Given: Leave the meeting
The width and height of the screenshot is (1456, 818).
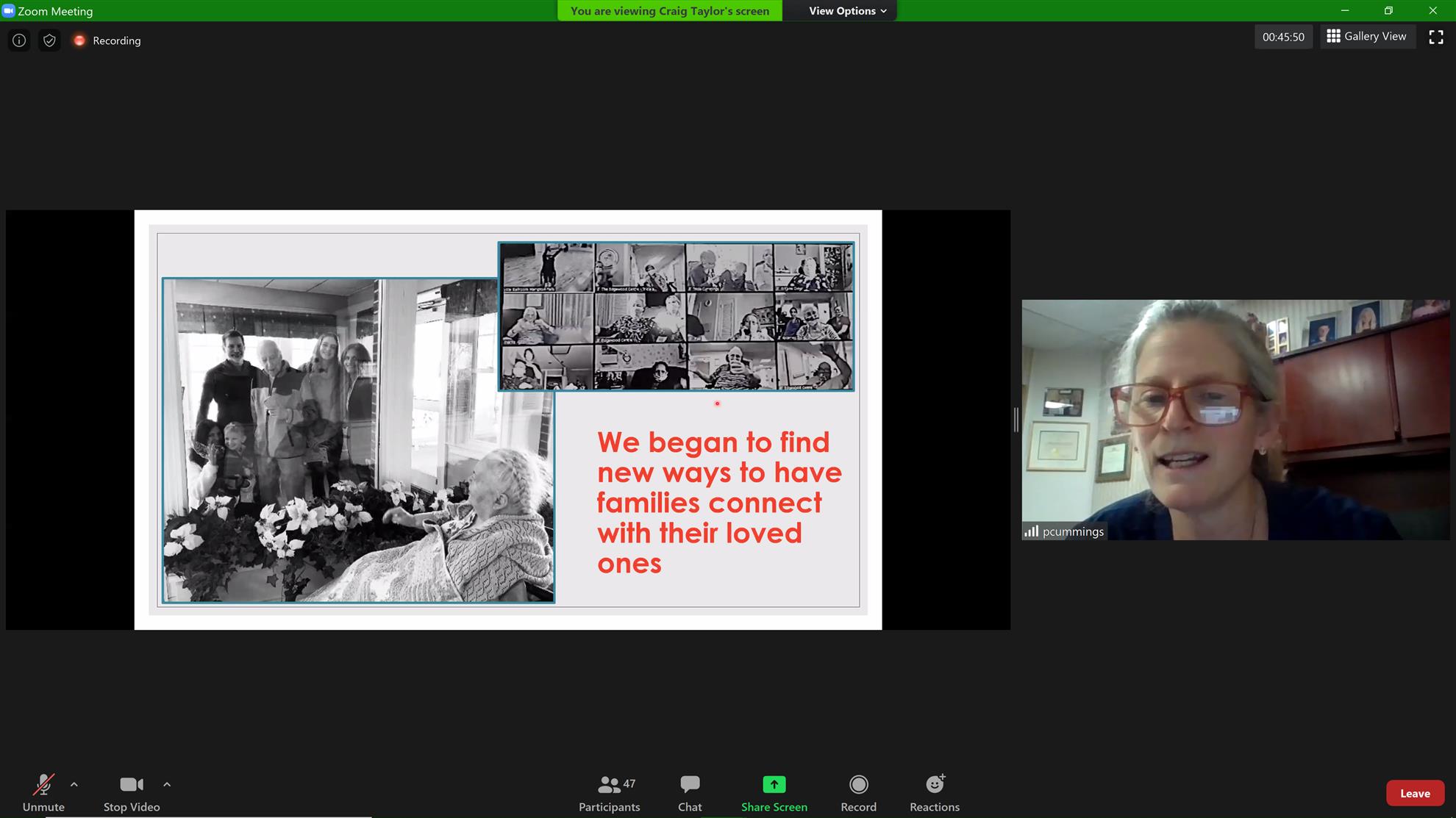Looking at the screenshot, I should pyautogui.click(x=1414, y=793).
